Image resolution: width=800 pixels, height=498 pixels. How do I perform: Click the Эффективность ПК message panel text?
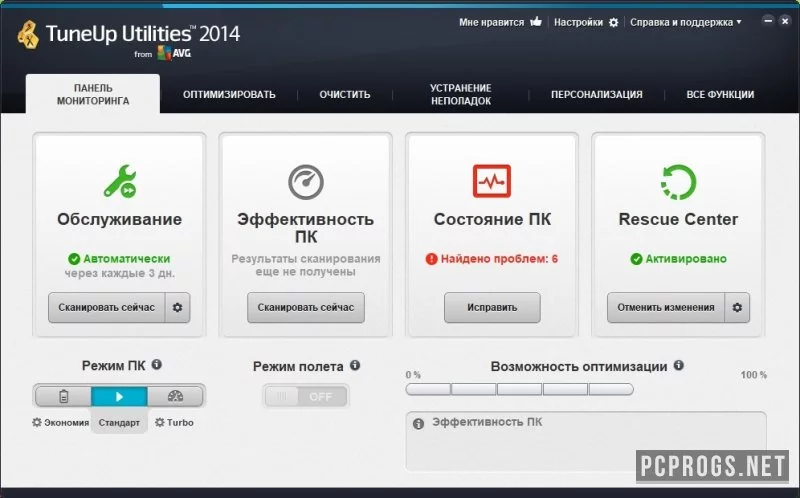pyautogui.click(x=487, y=422)
